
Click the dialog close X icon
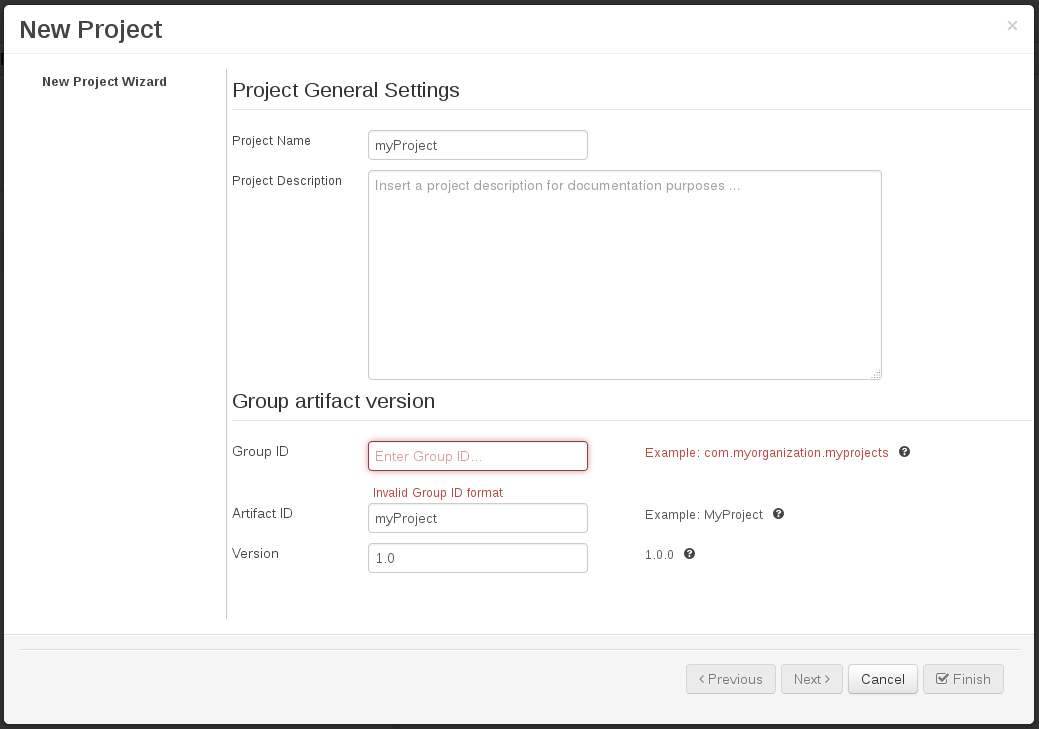pos(1012,25)
